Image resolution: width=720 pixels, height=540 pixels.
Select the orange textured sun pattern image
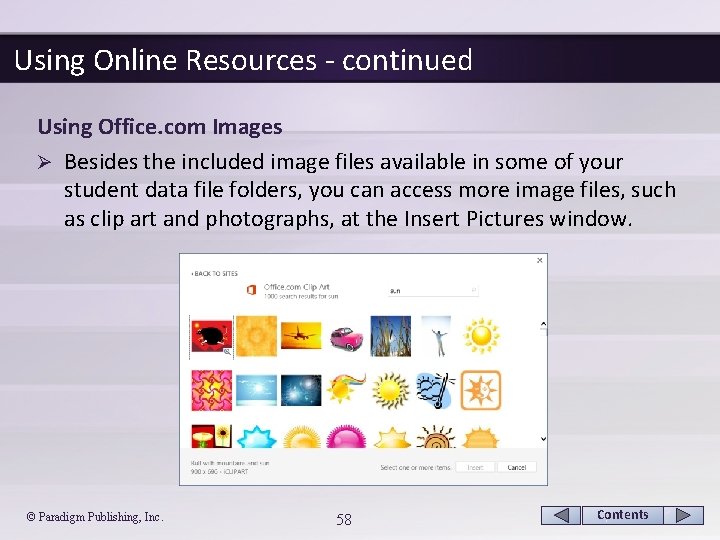pyautogui.click(x=257, y=336)
